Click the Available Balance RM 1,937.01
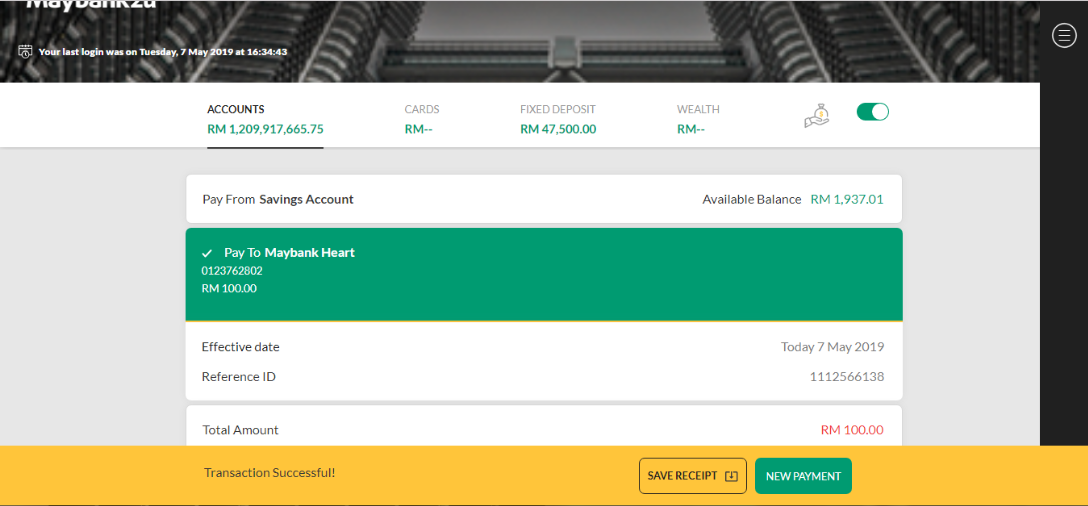The width and height of the screenshot is (1088, 506). [x=847, y=200]
